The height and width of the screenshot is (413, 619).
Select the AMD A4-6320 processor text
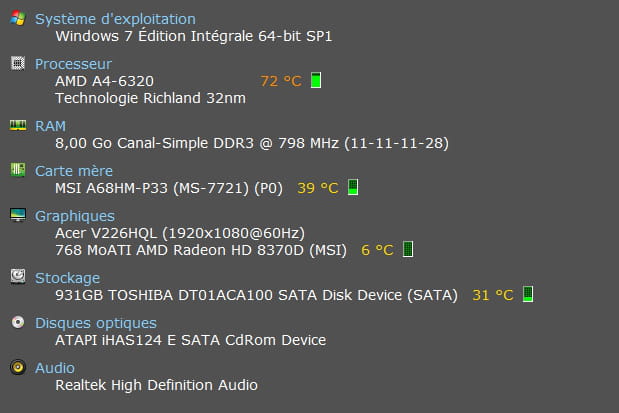click(x=104, y=81)
